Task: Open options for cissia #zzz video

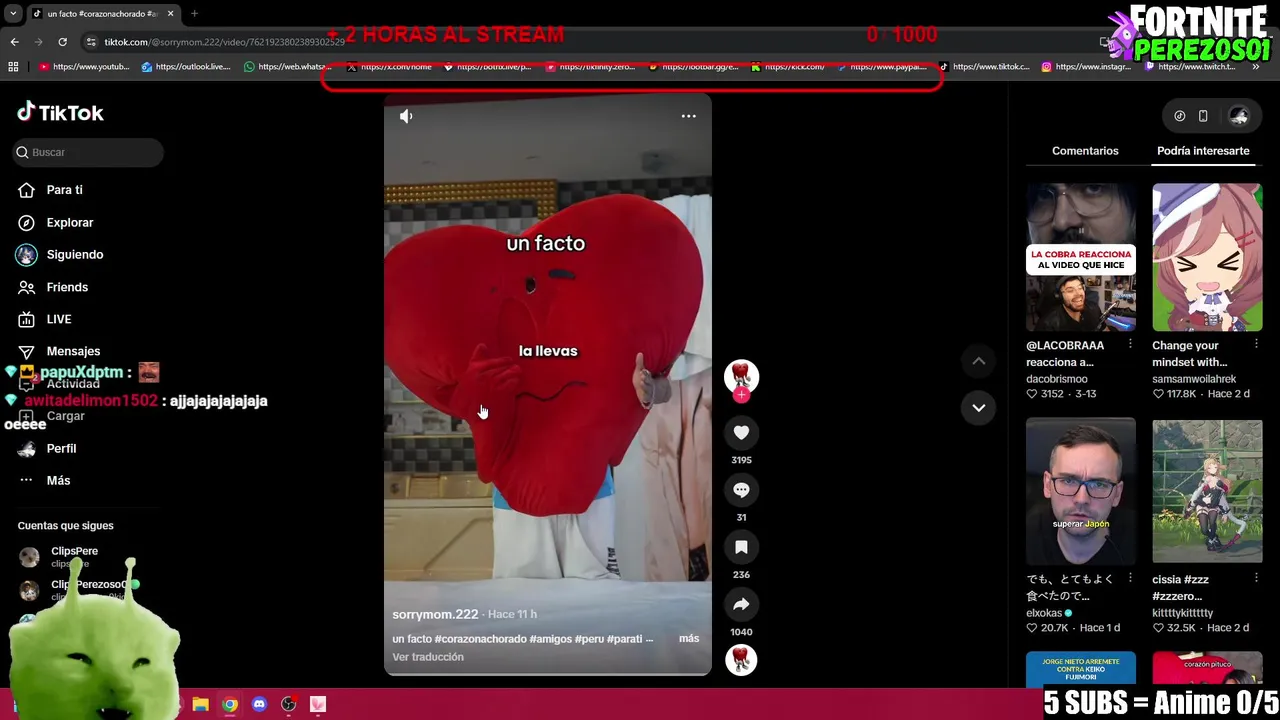Action: point(1257,578)
